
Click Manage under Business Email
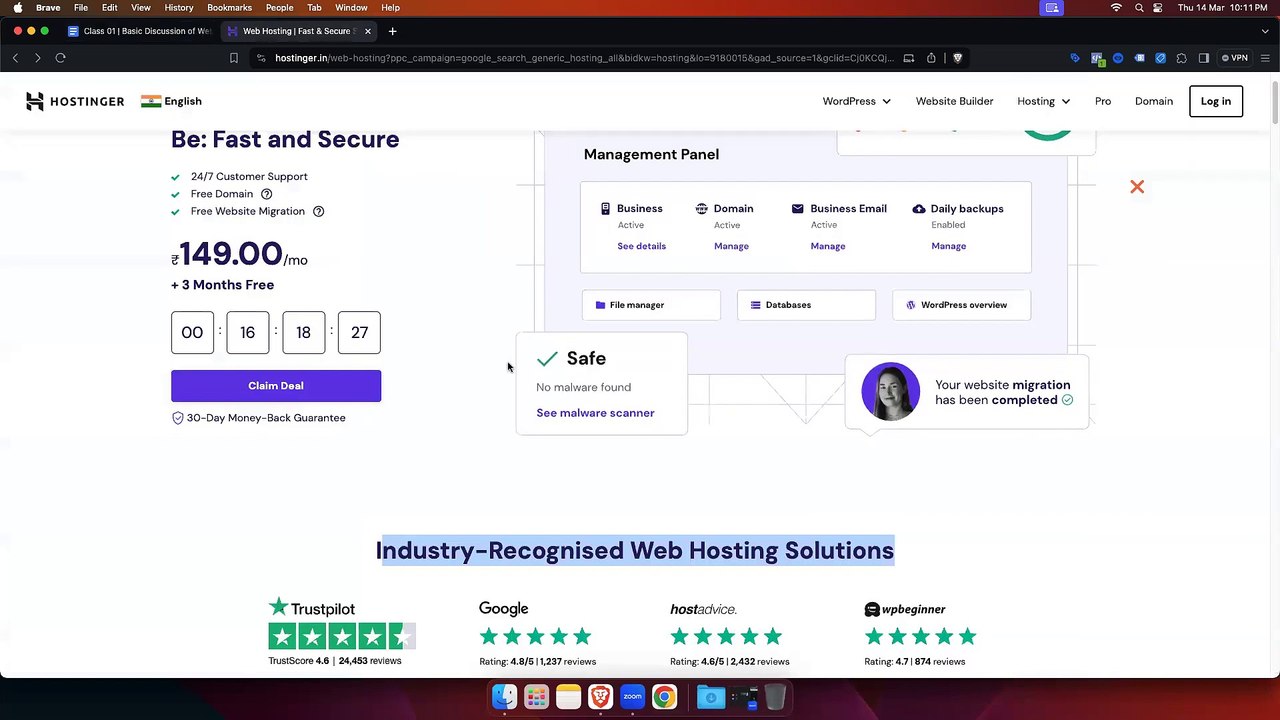pyautogui.click(x=828, y=246)
